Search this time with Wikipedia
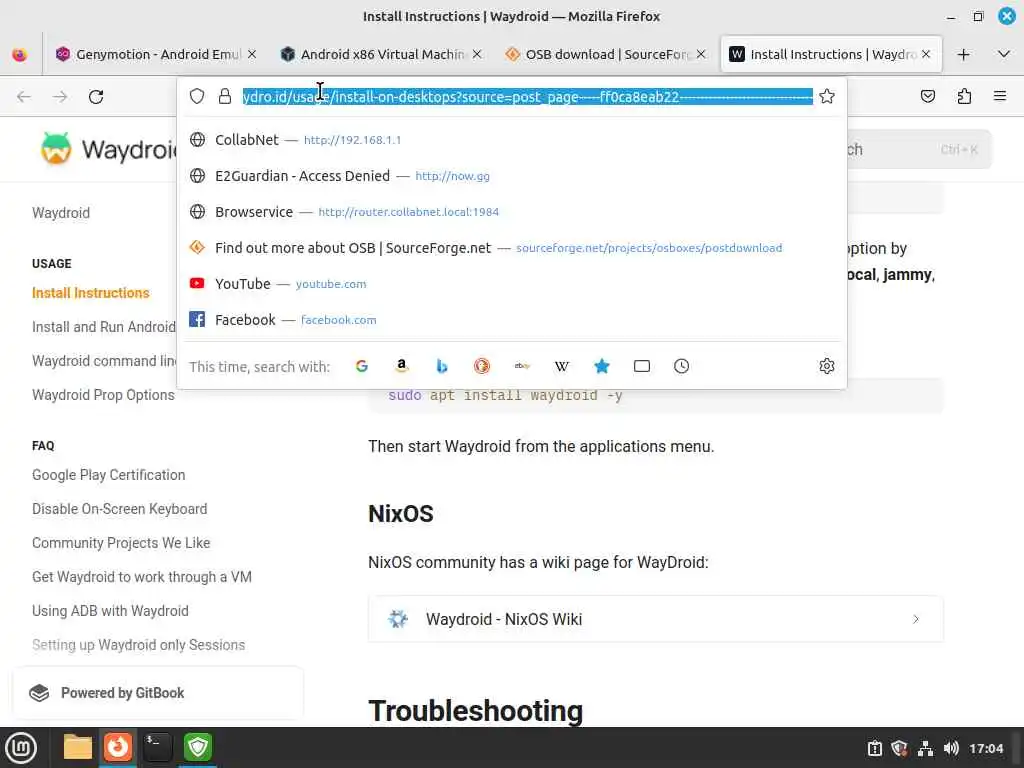 pyautogui.click(x=562, y=366)
